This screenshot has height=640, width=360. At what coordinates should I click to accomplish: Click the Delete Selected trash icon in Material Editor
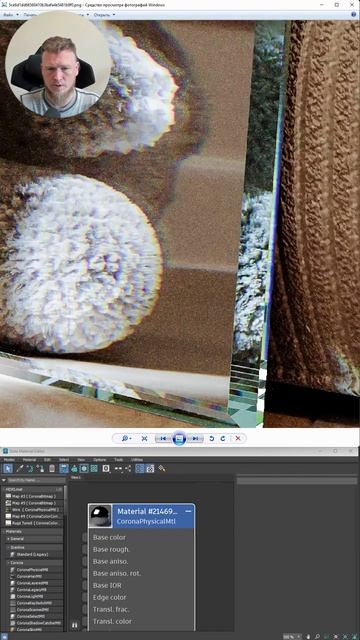[x=52, y=469]
